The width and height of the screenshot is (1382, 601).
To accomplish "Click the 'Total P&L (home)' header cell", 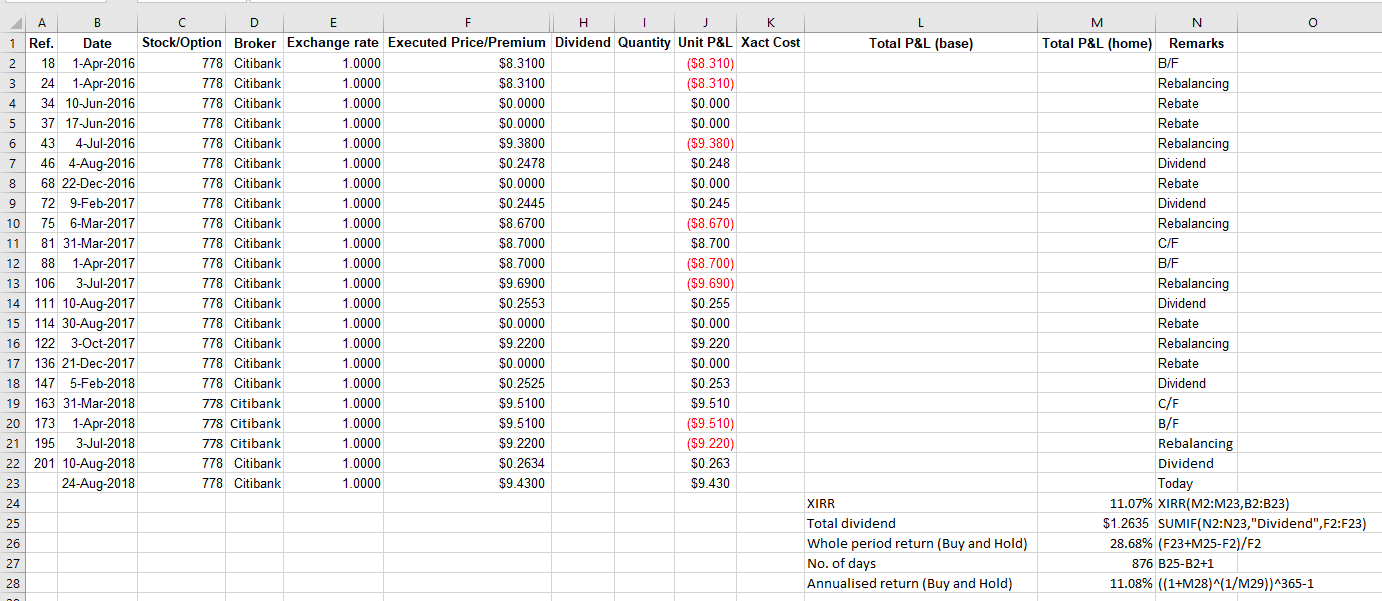I will pos(1096,43).
